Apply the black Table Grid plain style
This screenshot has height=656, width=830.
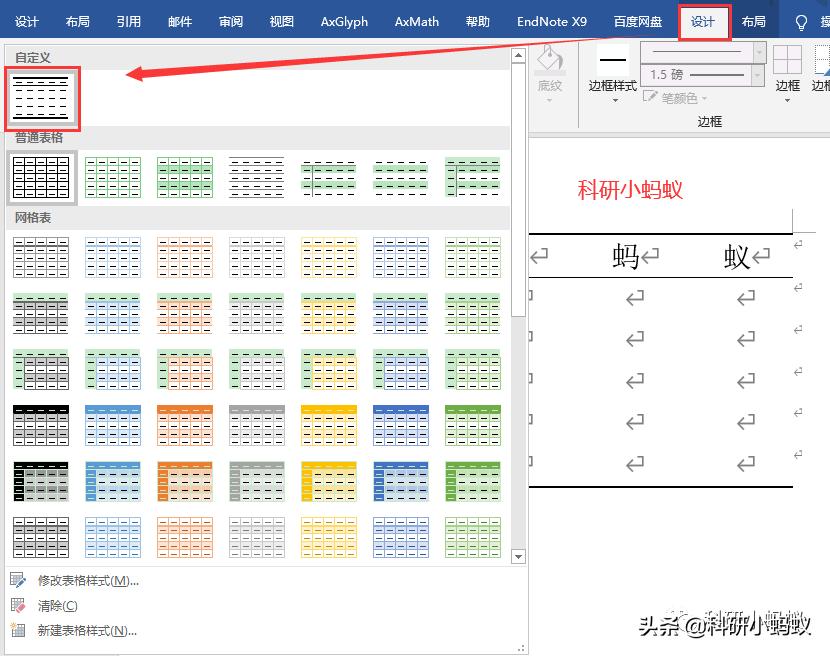(41, 177)
